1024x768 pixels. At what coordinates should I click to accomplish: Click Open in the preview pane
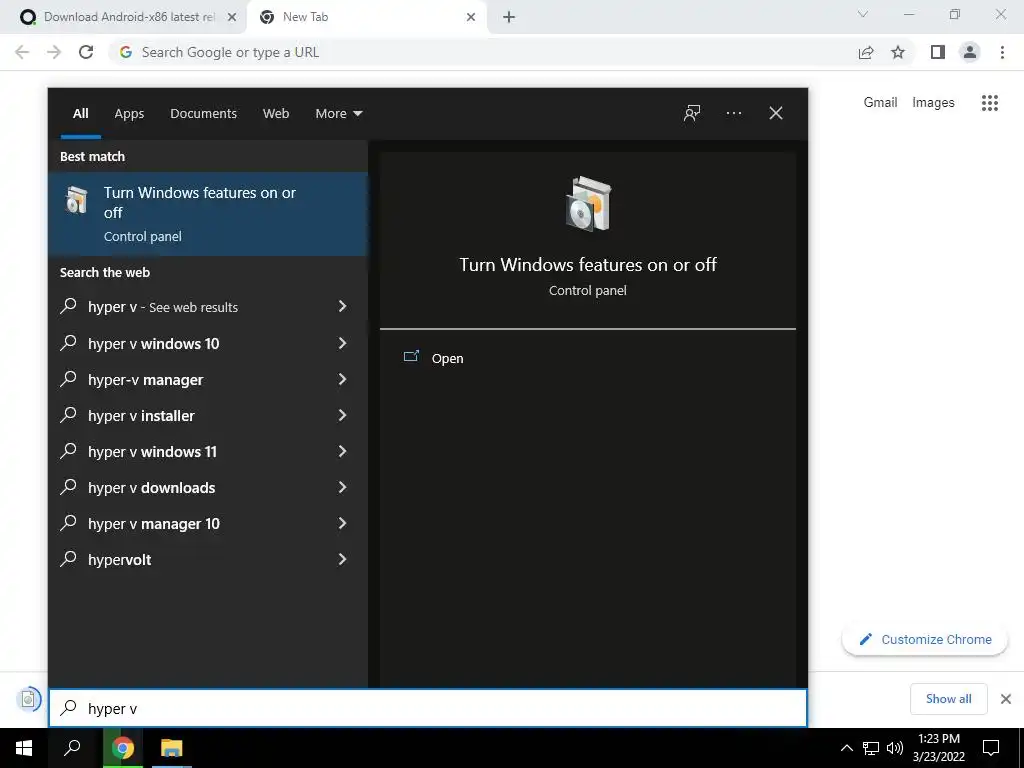(x=447, y=359)
